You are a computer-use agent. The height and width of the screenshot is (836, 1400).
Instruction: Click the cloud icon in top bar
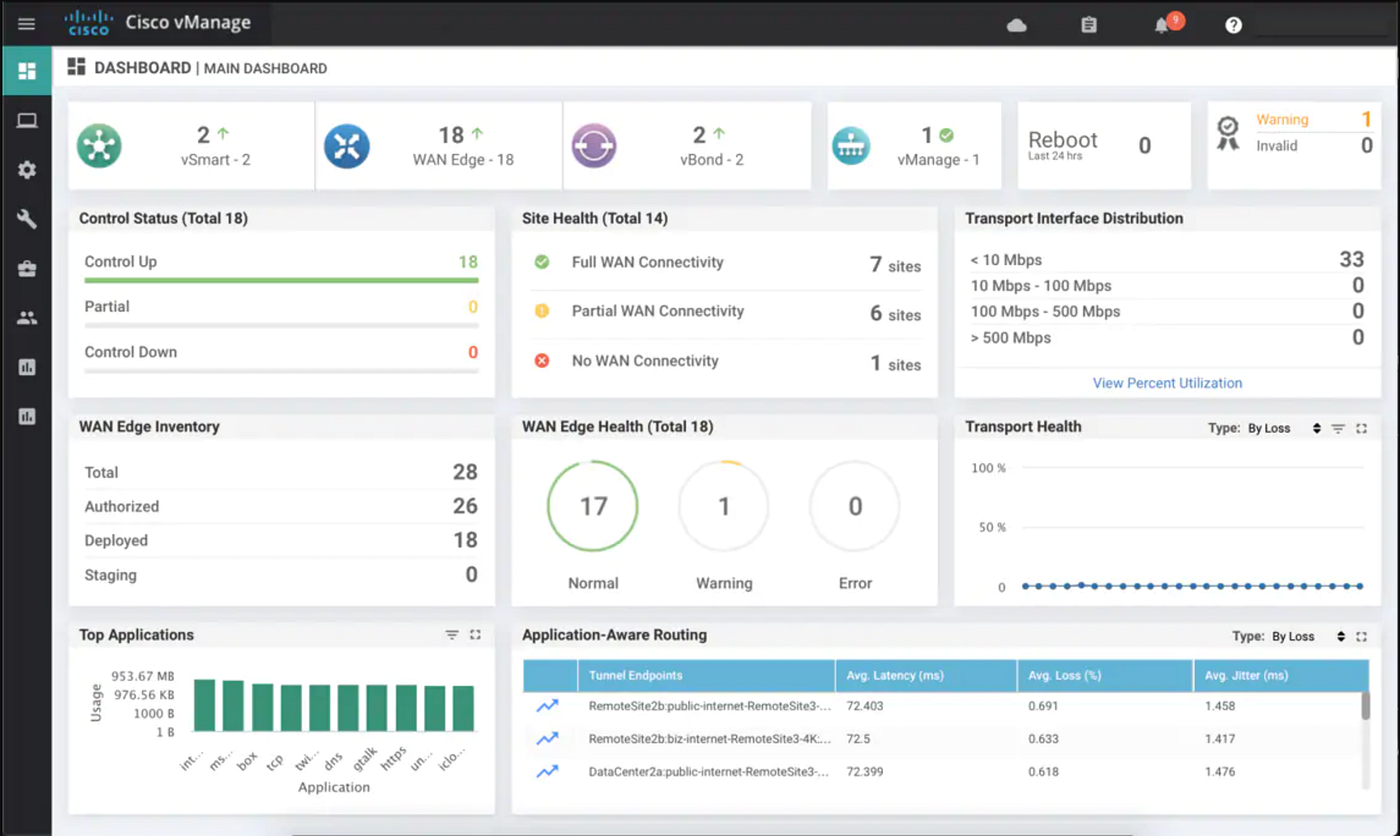(x=1017, y=25)
